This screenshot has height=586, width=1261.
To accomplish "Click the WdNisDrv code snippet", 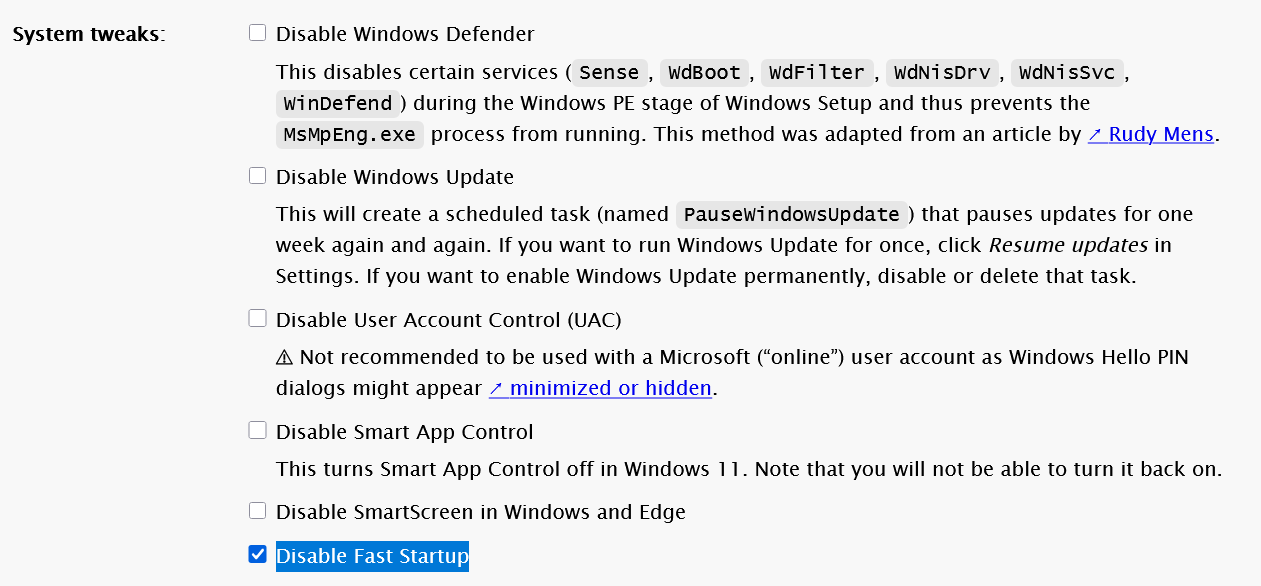I will click(x=942, y=72).
